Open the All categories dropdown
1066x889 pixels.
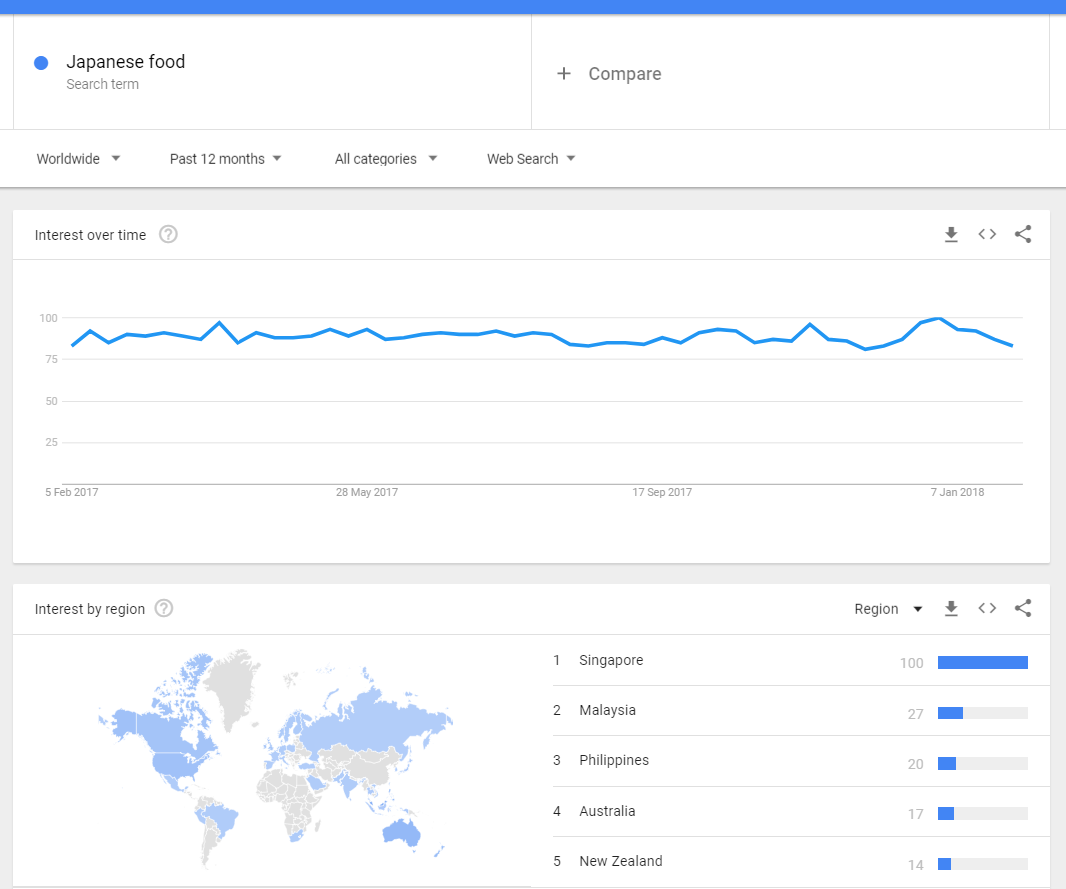pyautogui.click(x=386, y=159)
